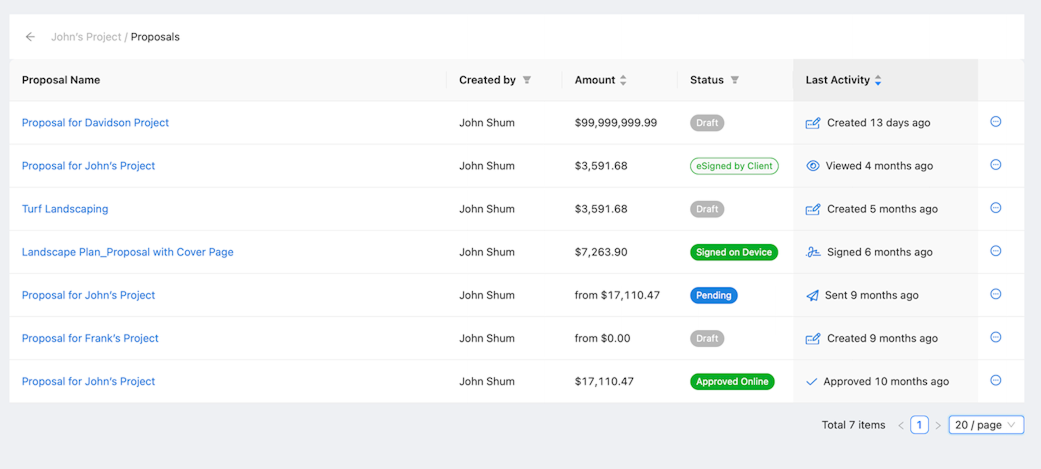Screen dimensions: 1041x469
Task: Open the 20 / page dropdown
Action: pyautogui.click(x=987, y=425)
